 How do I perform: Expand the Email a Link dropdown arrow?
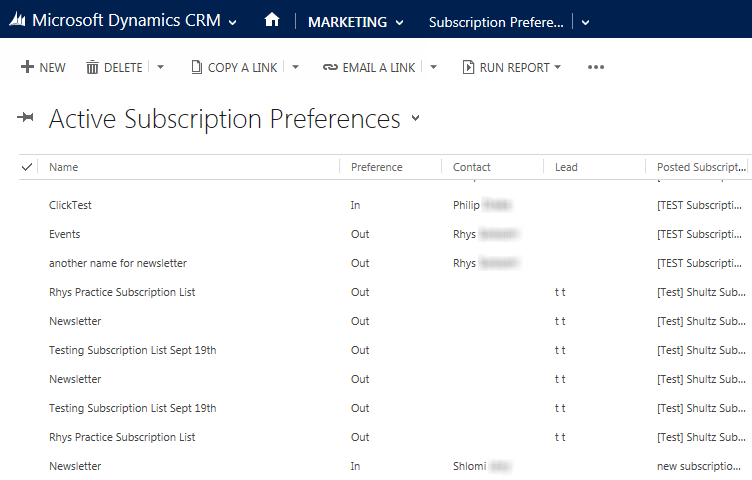(433, 67)
